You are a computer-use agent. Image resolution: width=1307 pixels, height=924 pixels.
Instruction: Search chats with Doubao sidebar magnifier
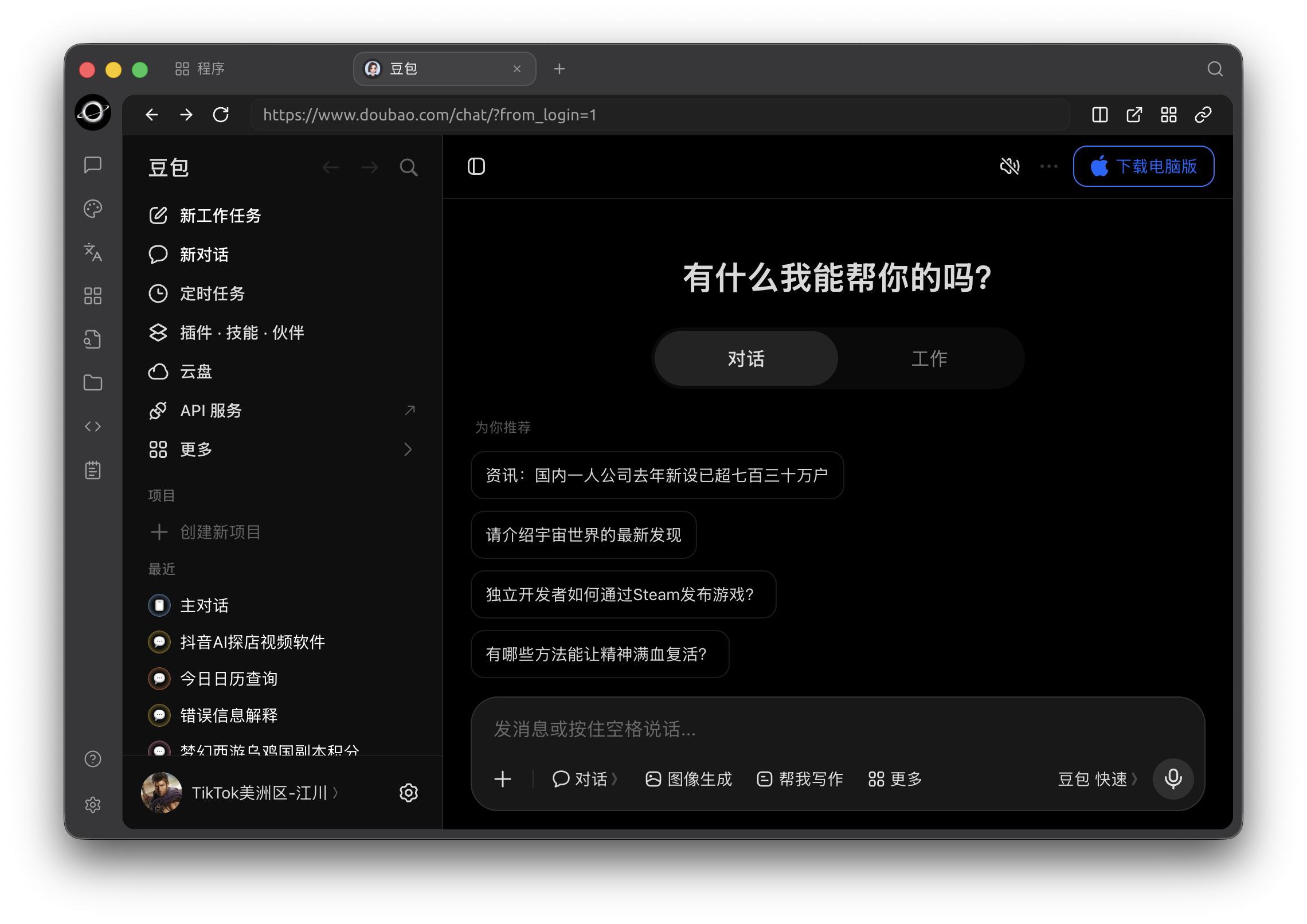click(408, 167)
